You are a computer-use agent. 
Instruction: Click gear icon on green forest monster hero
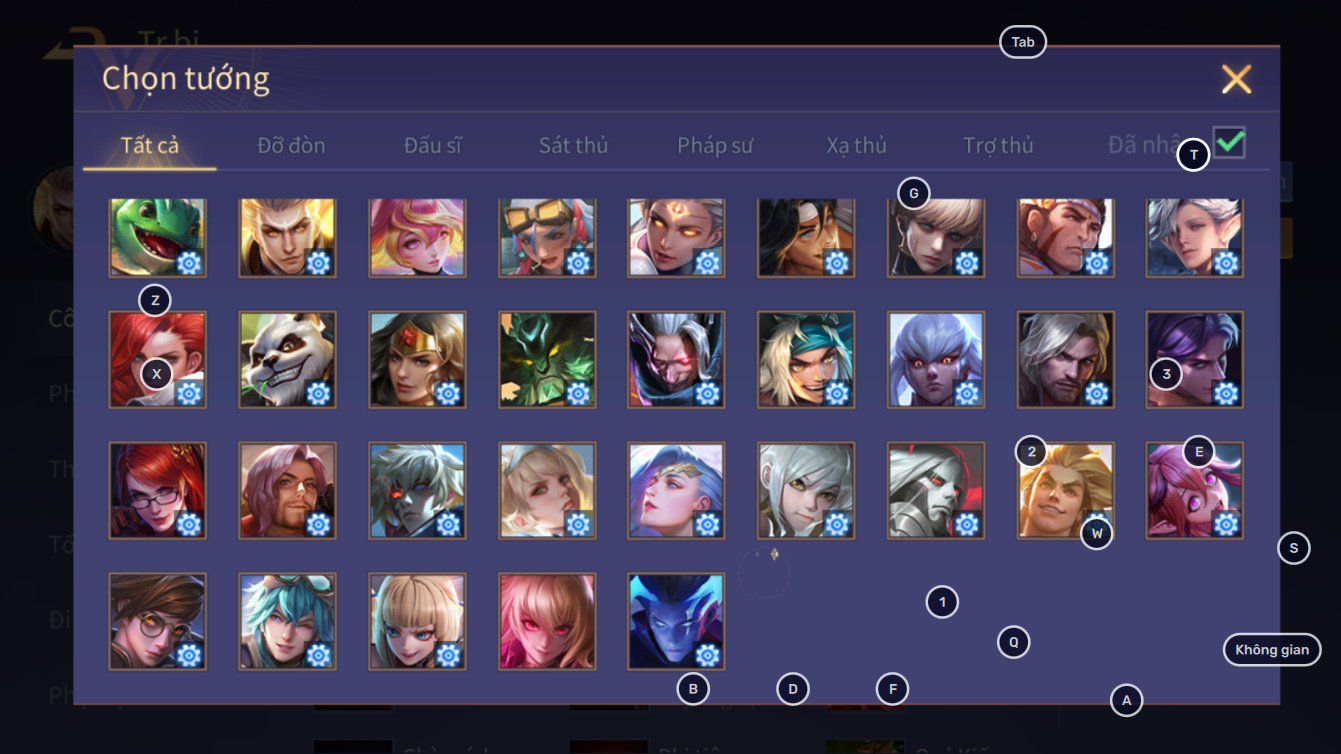click(578, 393)
